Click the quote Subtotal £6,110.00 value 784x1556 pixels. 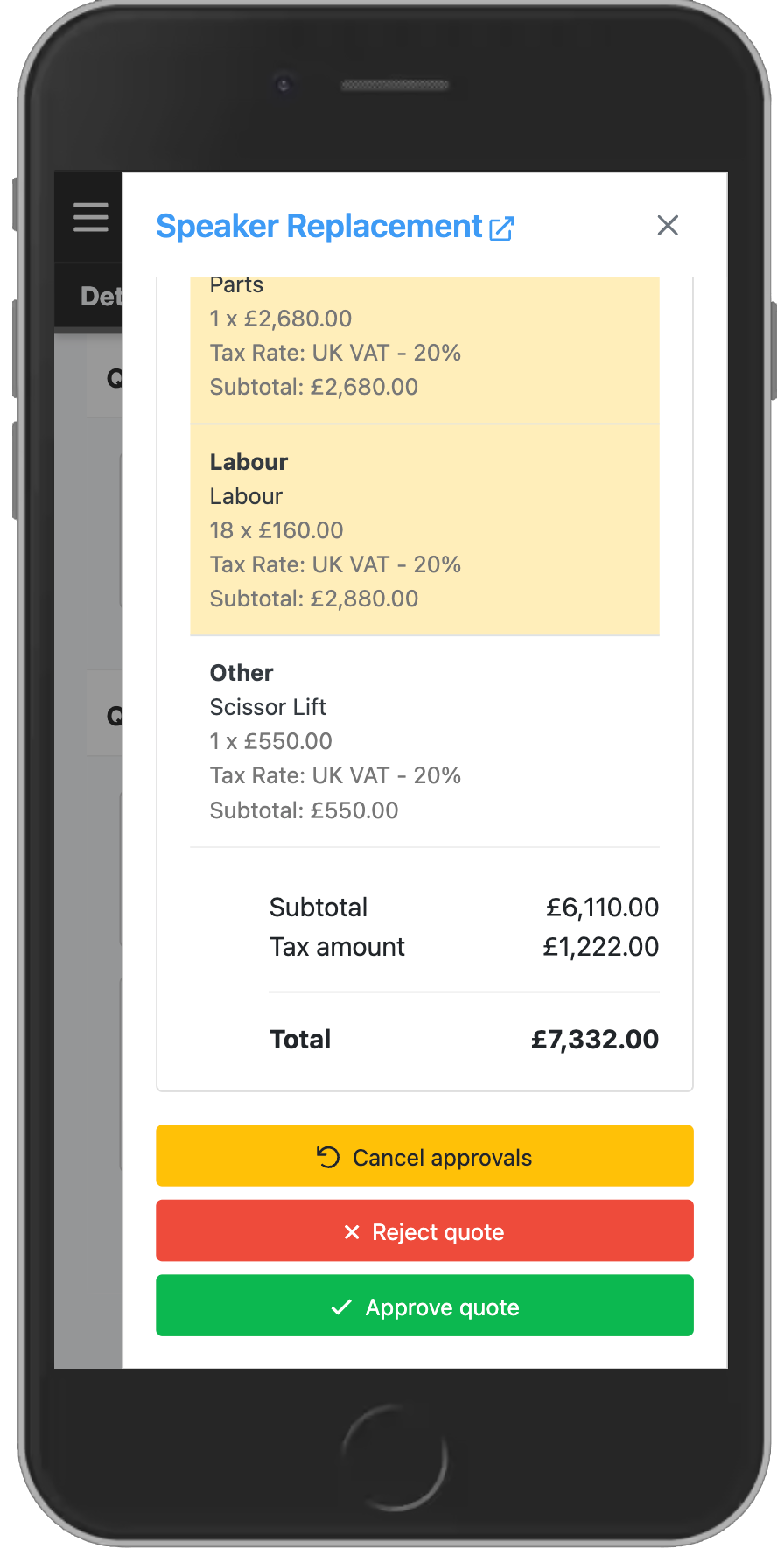(602, 908)
